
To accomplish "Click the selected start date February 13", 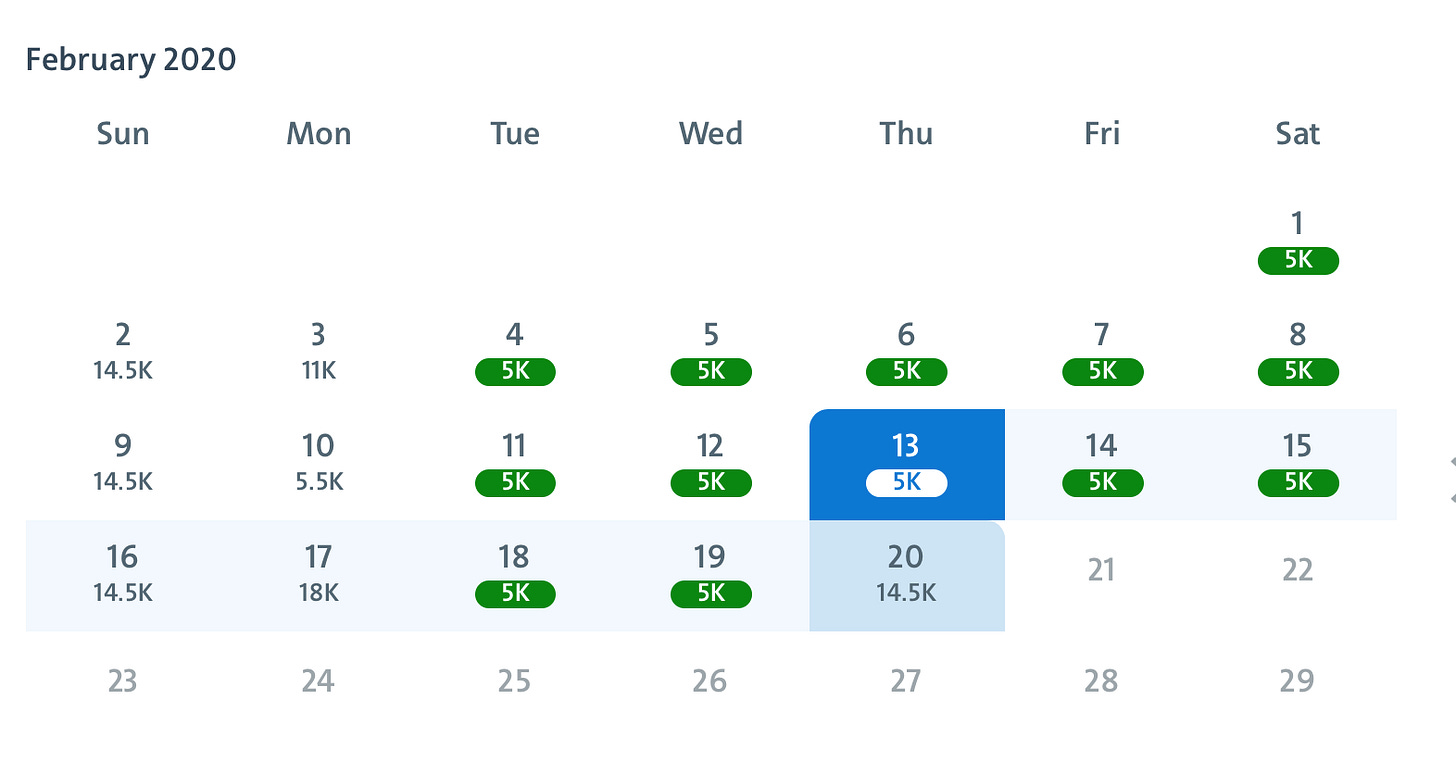I will (x=906, y=465).
